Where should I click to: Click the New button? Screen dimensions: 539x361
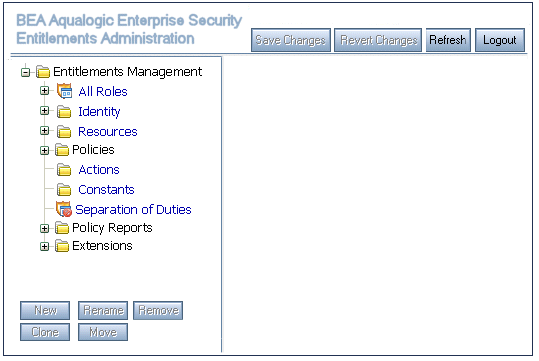(x=45, y=310)
